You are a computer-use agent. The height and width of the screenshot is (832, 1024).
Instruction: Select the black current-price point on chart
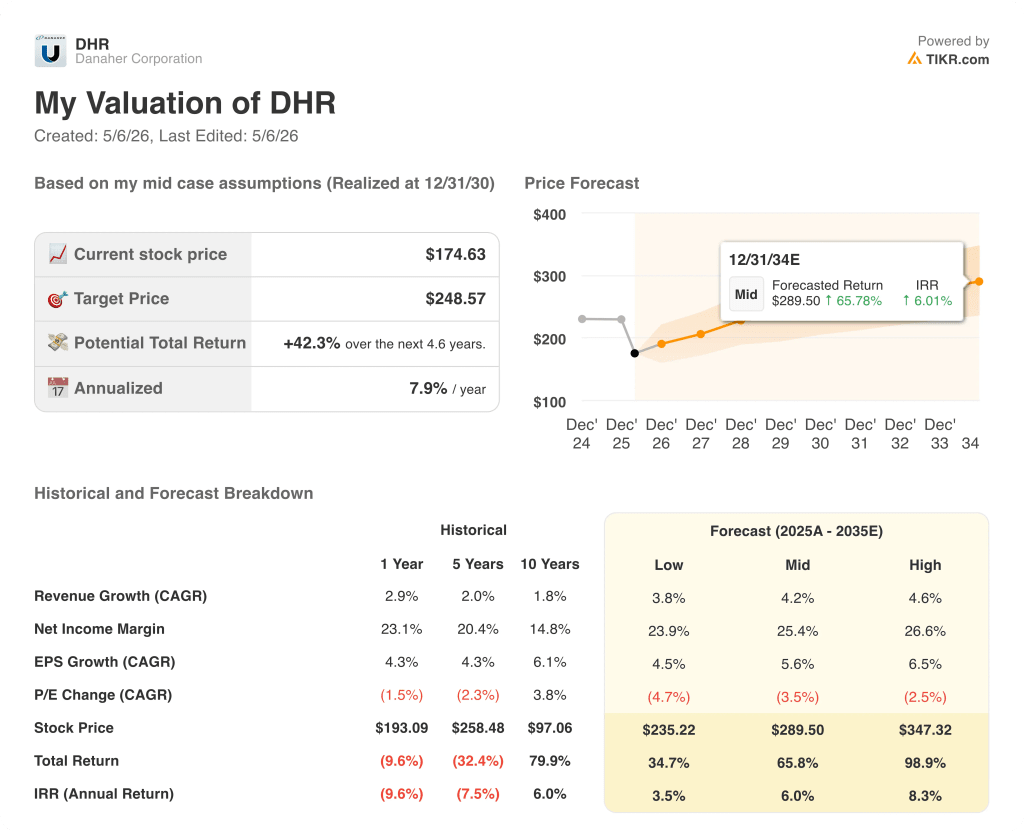(x=635, y=353)
